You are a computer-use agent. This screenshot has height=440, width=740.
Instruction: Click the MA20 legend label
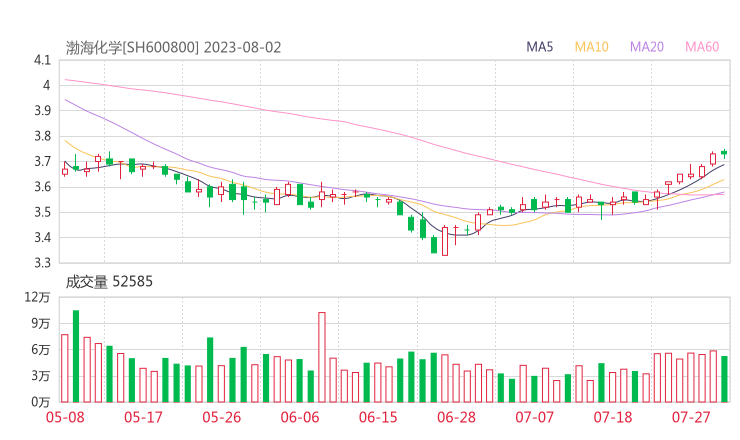[647, 47]
